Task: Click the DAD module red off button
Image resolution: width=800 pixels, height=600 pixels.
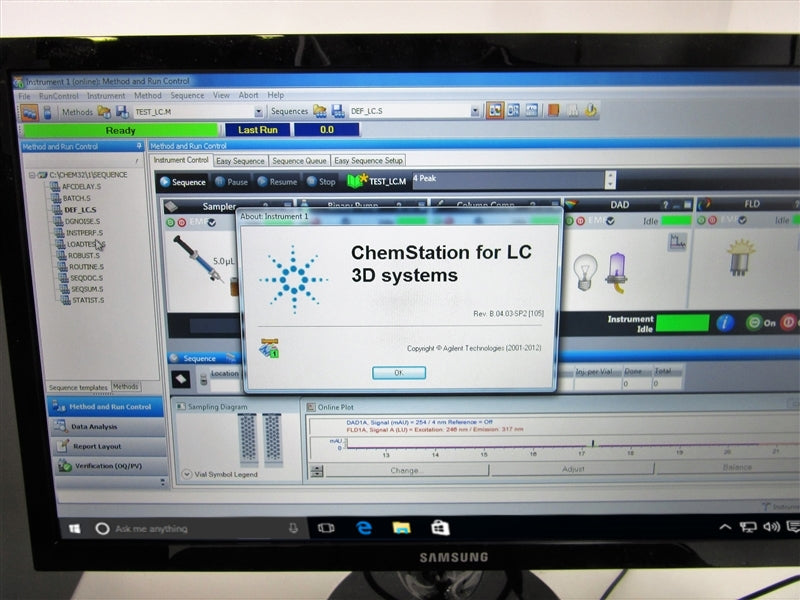Action: tap(581, 221)
